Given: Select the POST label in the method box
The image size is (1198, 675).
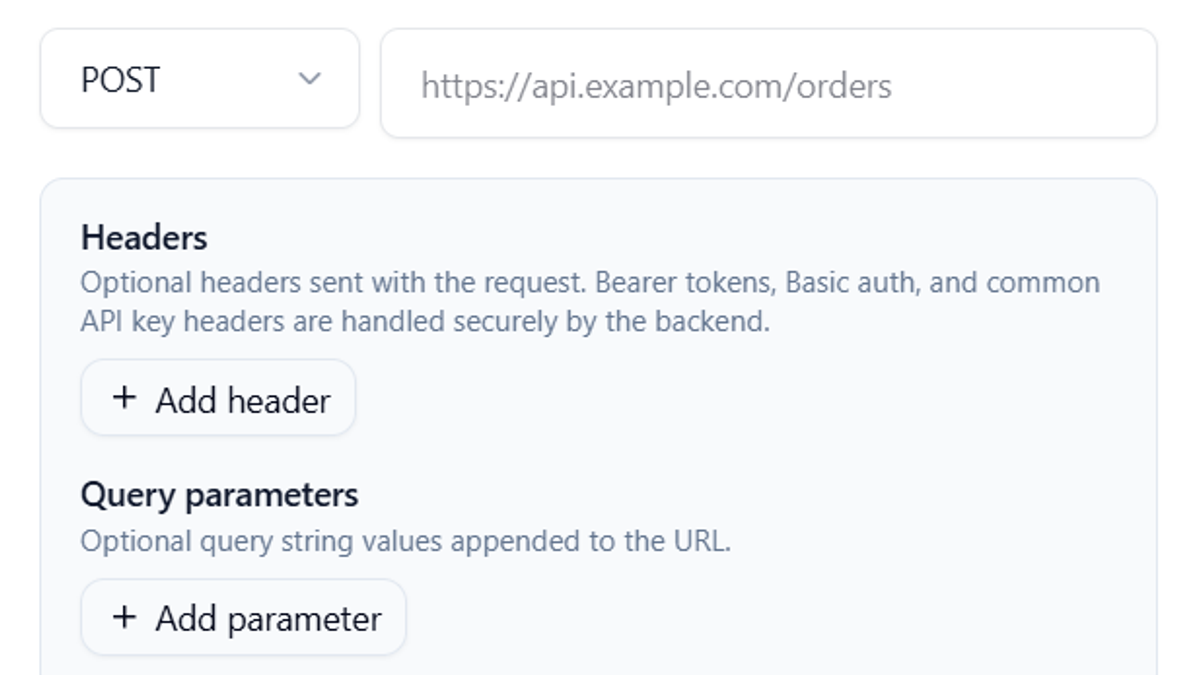Looking at the screenshot, I should click(121, 80).
